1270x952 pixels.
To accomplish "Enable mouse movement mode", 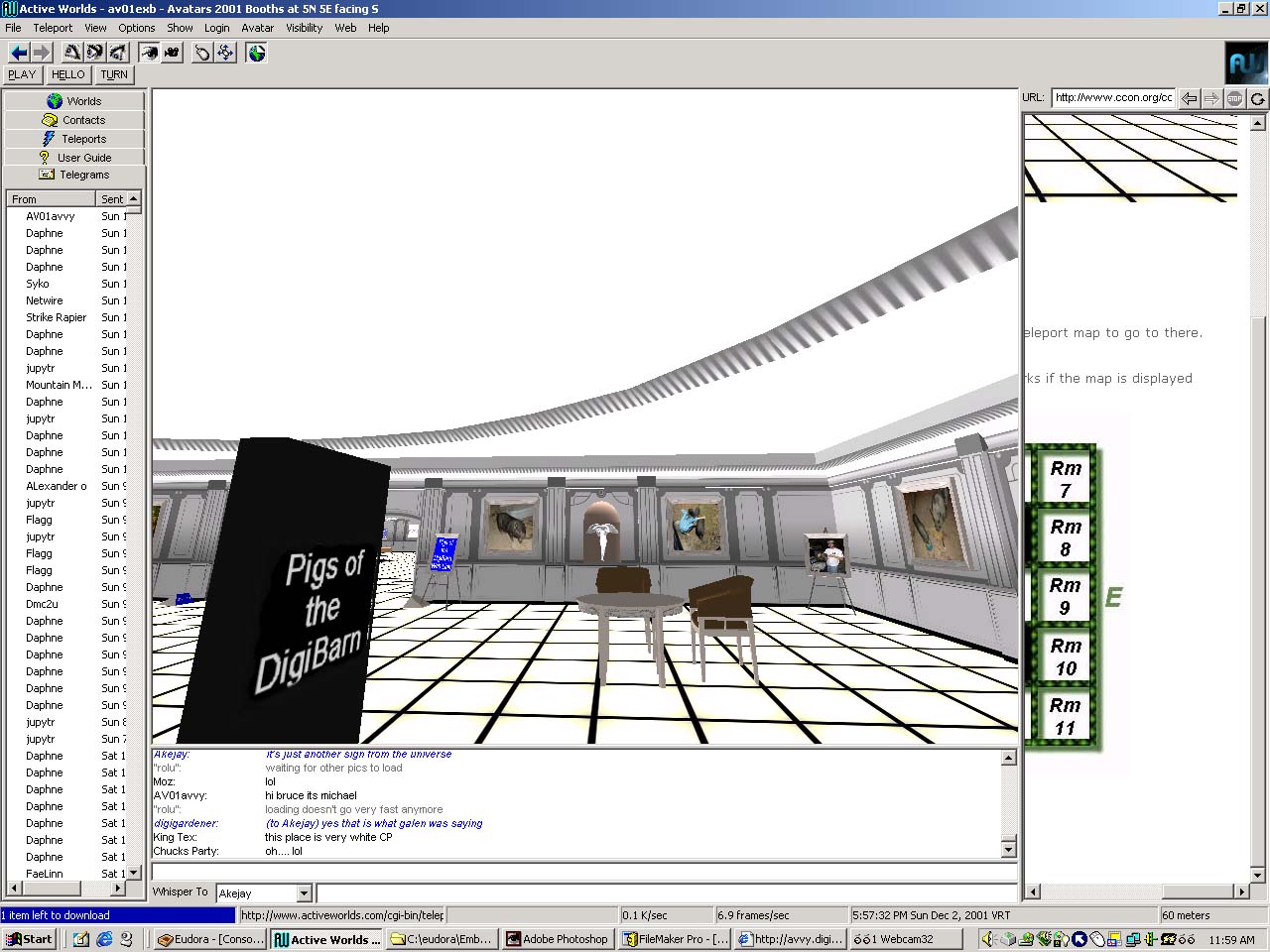I will coord(202,53).
